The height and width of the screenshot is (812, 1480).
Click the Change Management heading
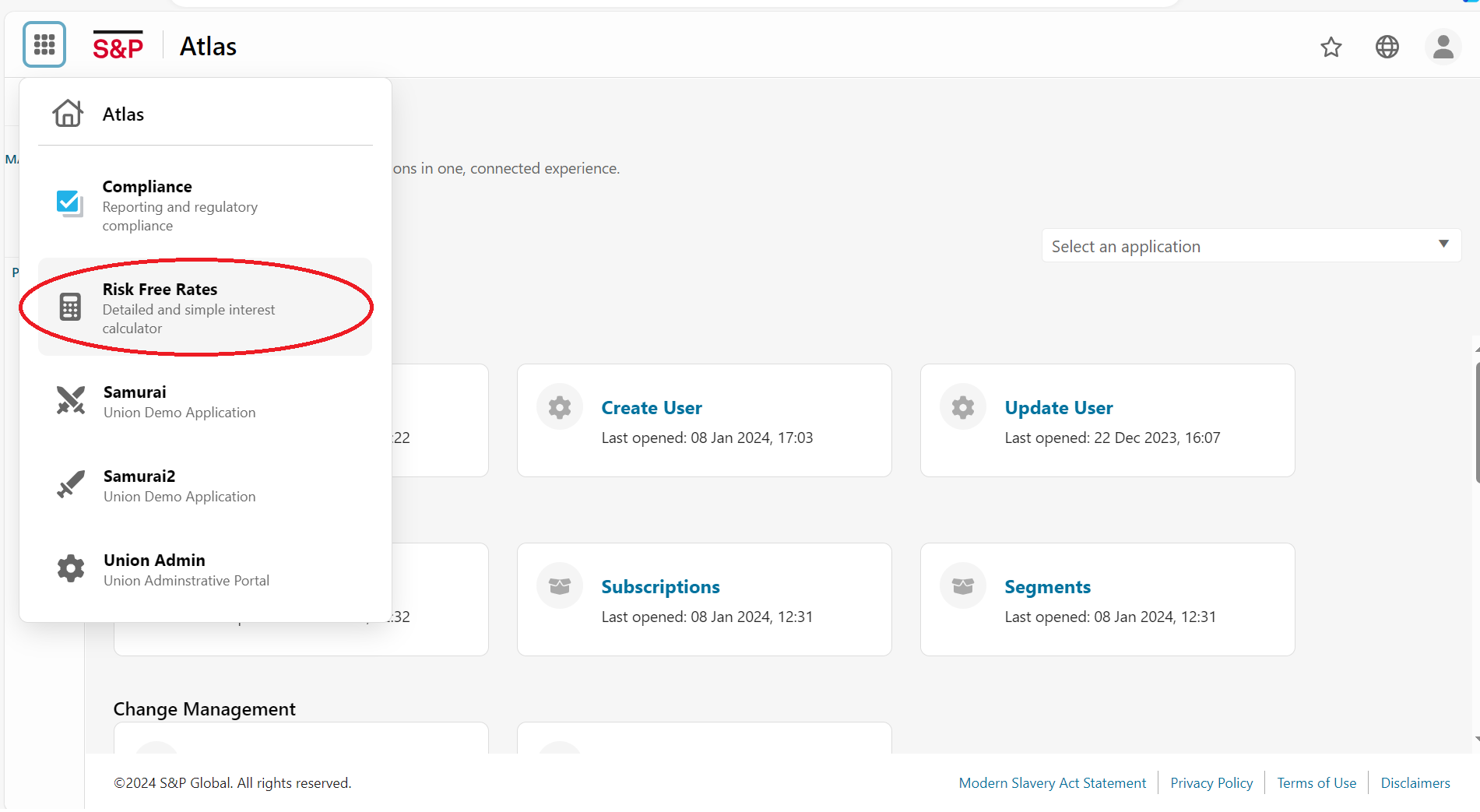(x=205, y=709)
